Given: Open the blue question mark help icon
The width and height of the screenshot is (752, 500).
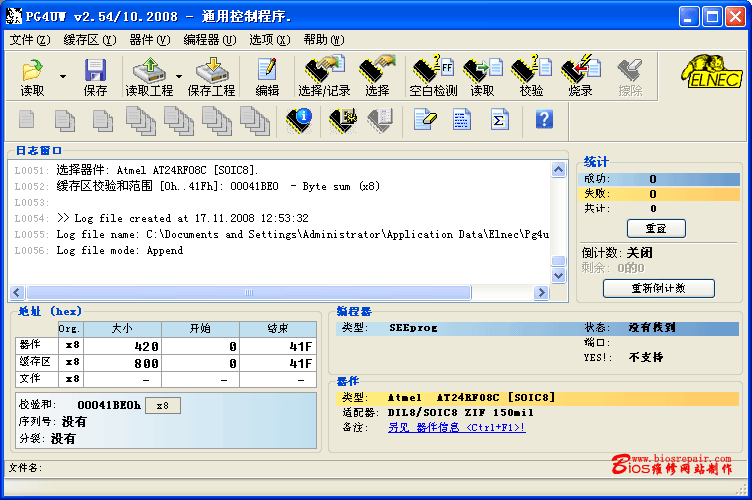Looking at the screenshot, I should [x=544, y=119].
